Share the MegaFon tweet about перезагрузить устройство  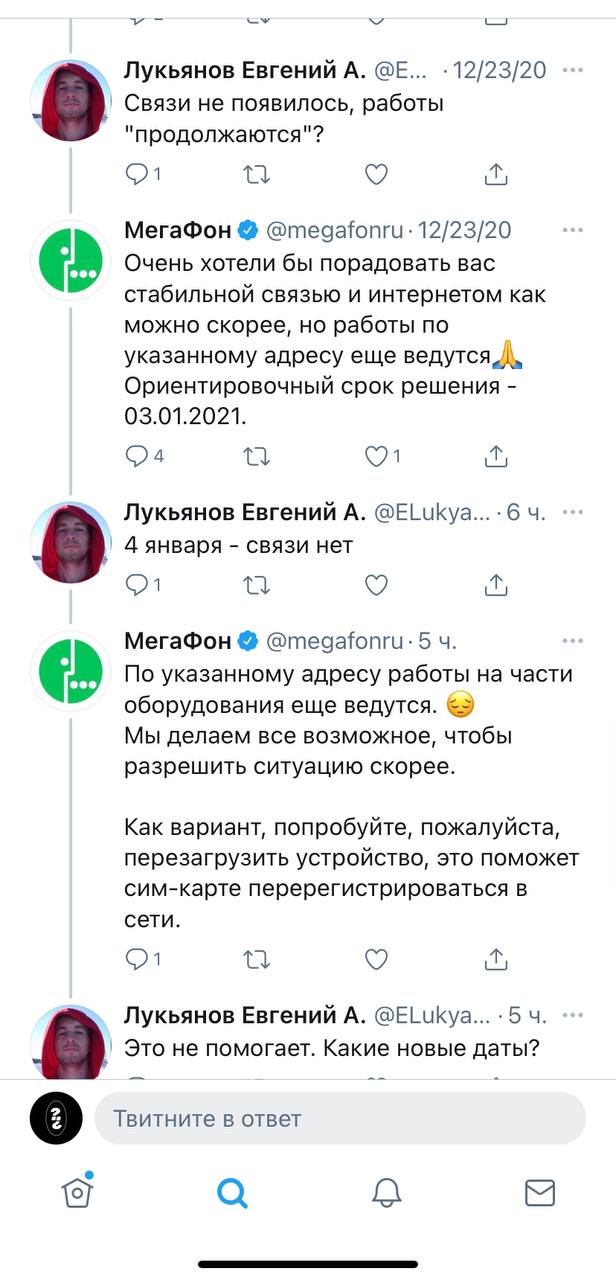click(495, 960)
